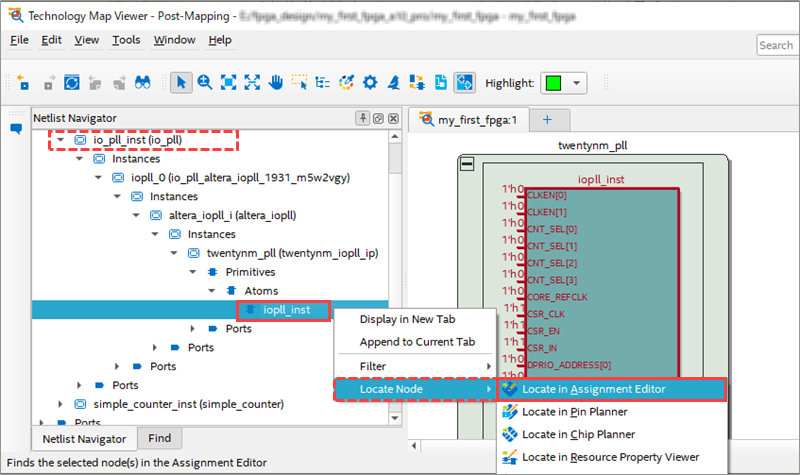Choose the hand pan tool
This screenshot has width=800, height=475.
tap(276, 83)
